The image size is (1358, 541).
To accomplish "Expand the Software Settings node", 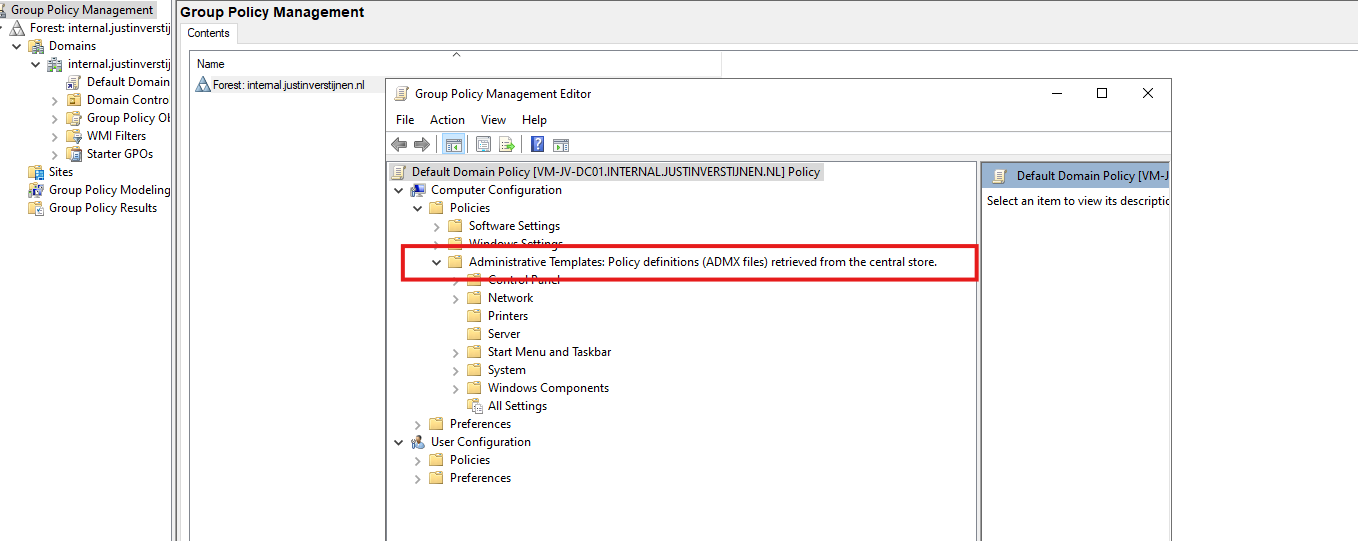I will [437, 226].
